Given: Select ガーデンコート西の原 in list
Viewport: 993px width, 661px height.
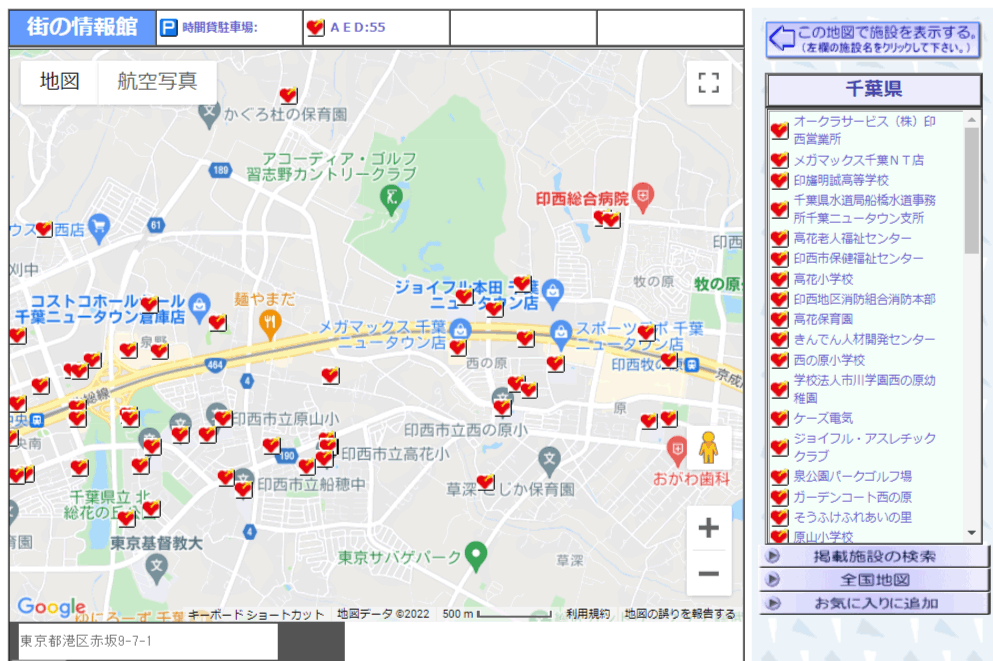Looking at the screenshot, I should (852, 497).
